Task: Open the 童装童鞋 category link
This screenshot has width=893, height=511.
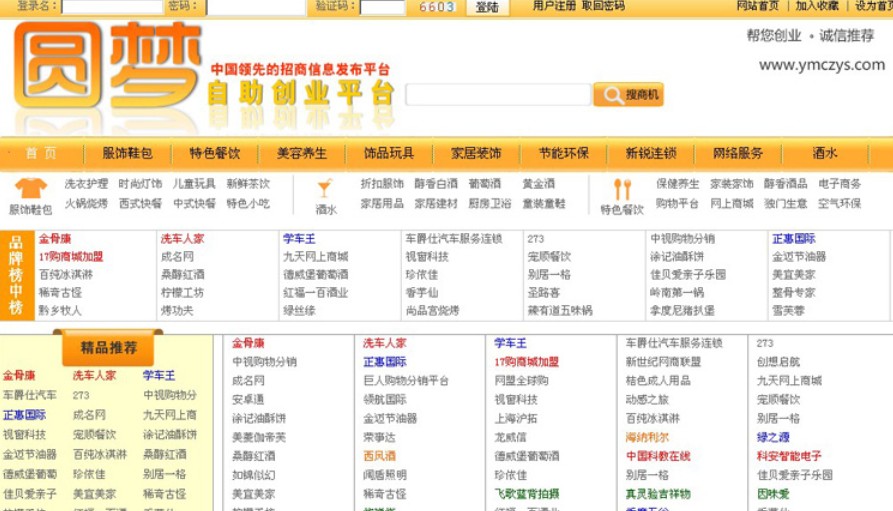Action: (544, 203)
